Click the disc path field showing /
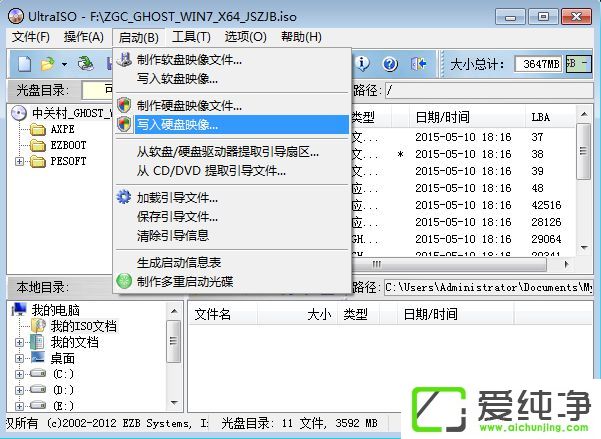The image size is (601, 439). (489, 91)
